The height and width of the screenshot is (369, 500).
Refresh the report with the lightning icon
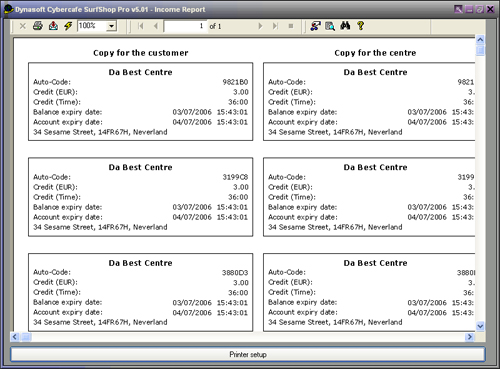click(68, 26)
